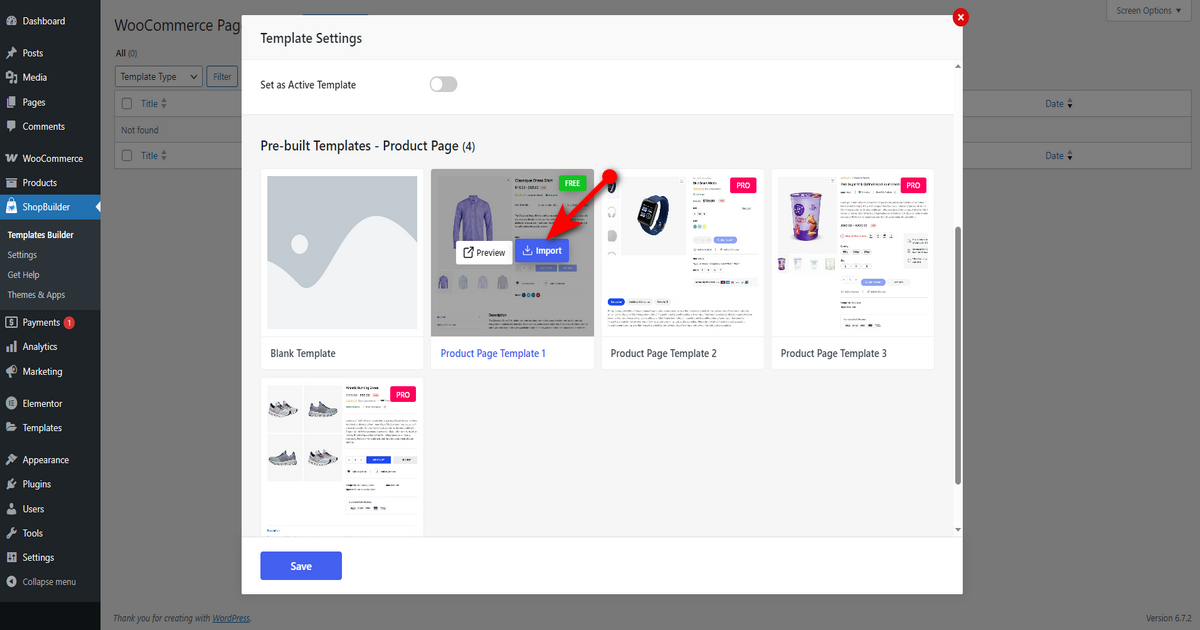1200x630 pixels.
Task: Click the Templates folder icon
Action: pyautogui.click(x=11, y=428)
